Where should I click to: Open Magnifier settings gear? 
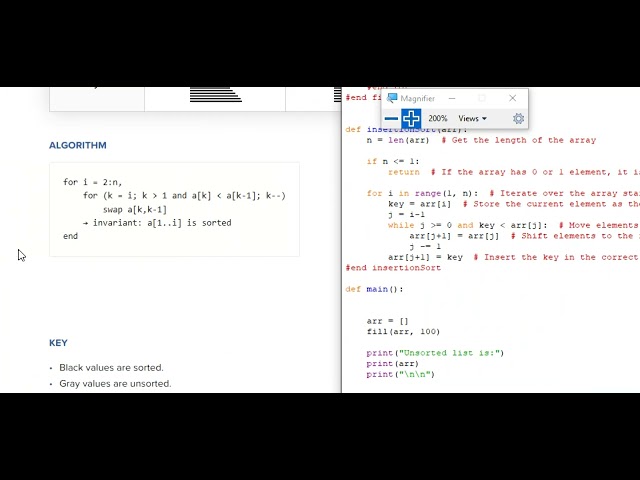click(x=518, y=118)
